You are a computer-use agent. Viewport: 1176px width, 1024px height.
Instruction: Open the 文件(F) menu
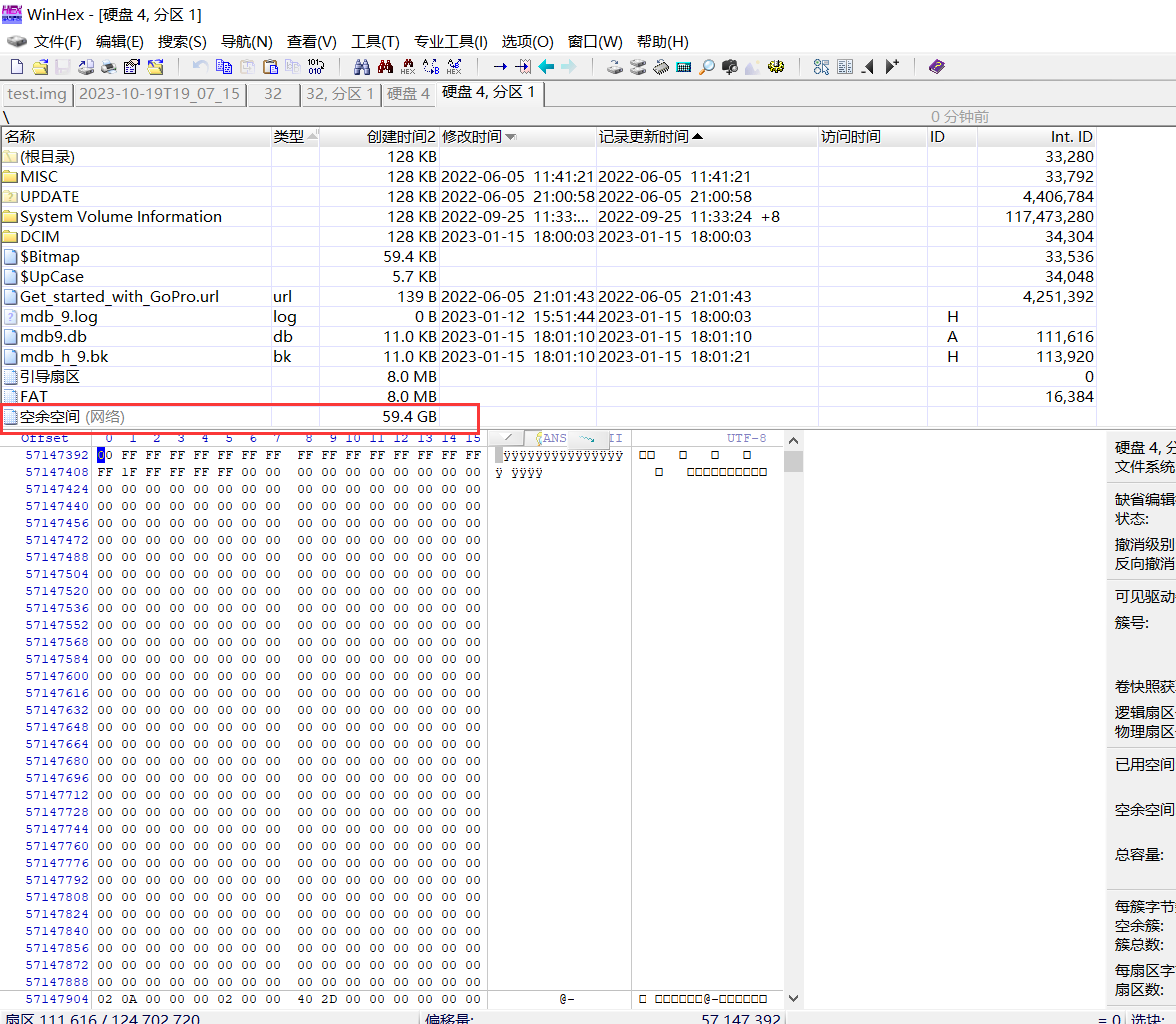tap(57, 42)
